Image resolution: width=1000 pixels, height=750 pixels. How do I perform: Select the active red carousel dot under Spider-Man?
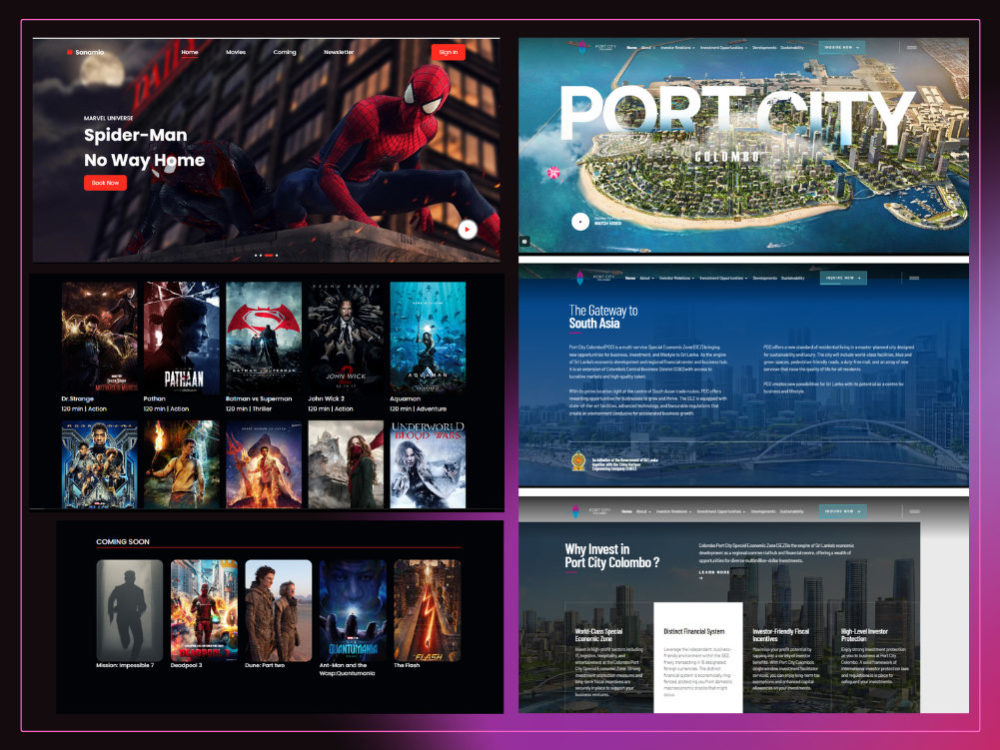tap(269, 255)
